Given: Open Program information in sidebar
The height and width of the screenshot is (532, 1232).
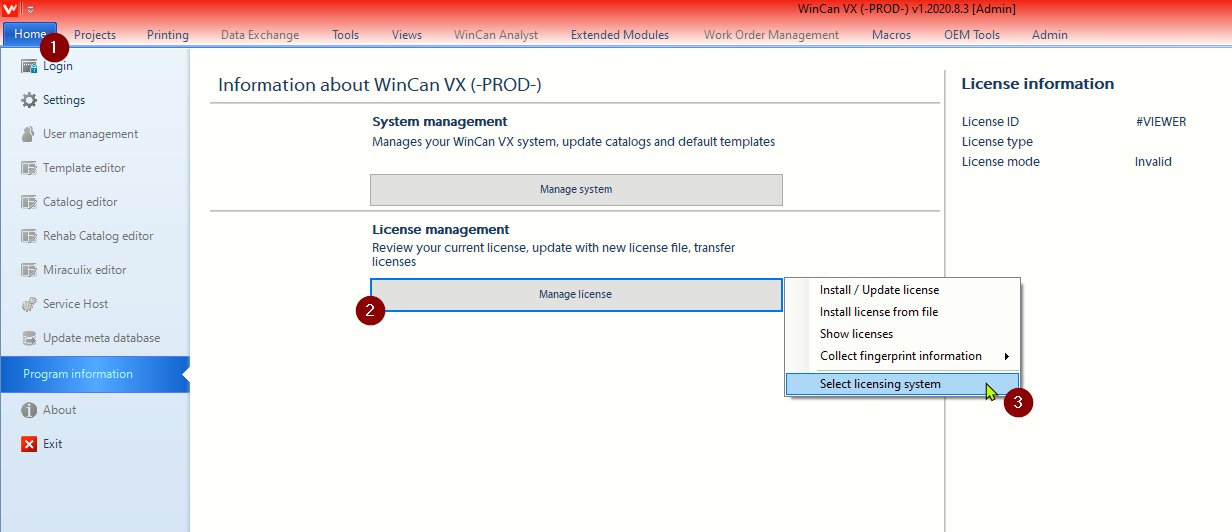Looking at the screenshot, I should click(94, 374).
